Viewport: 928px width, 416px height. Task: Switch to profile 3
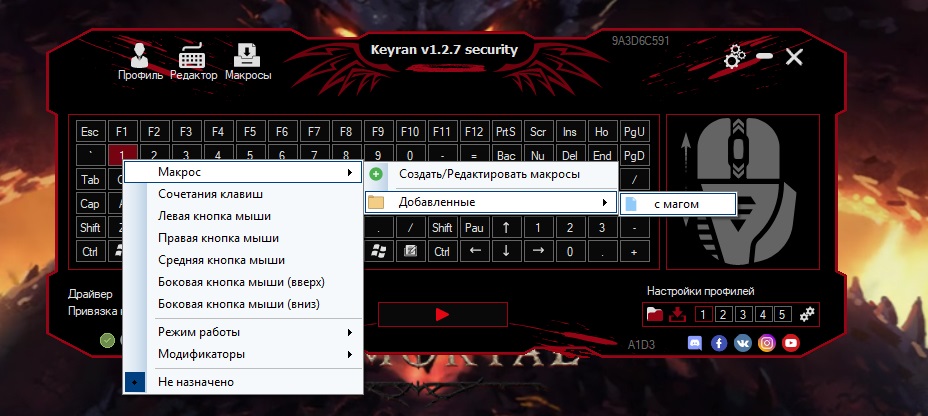(743, 314)
